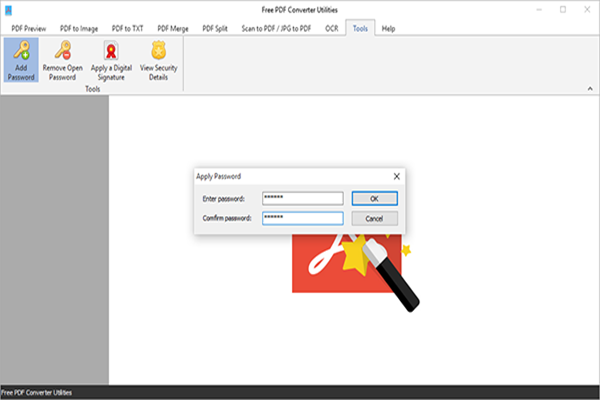Open Apply a Digital Signature tool
600x400 pixels.
(113, 60)
